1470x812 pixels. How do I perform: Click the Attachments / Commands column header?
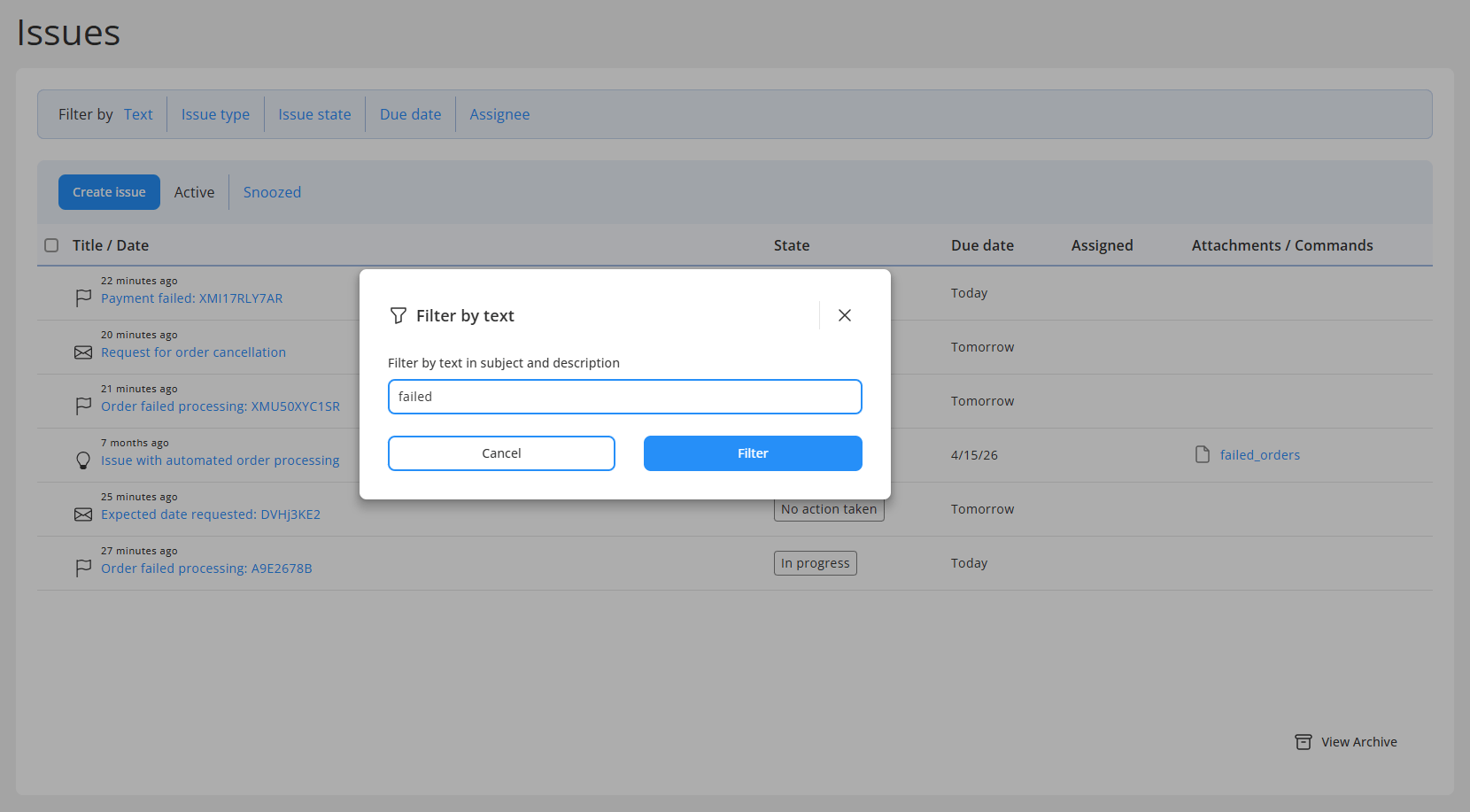(1282, 245)
